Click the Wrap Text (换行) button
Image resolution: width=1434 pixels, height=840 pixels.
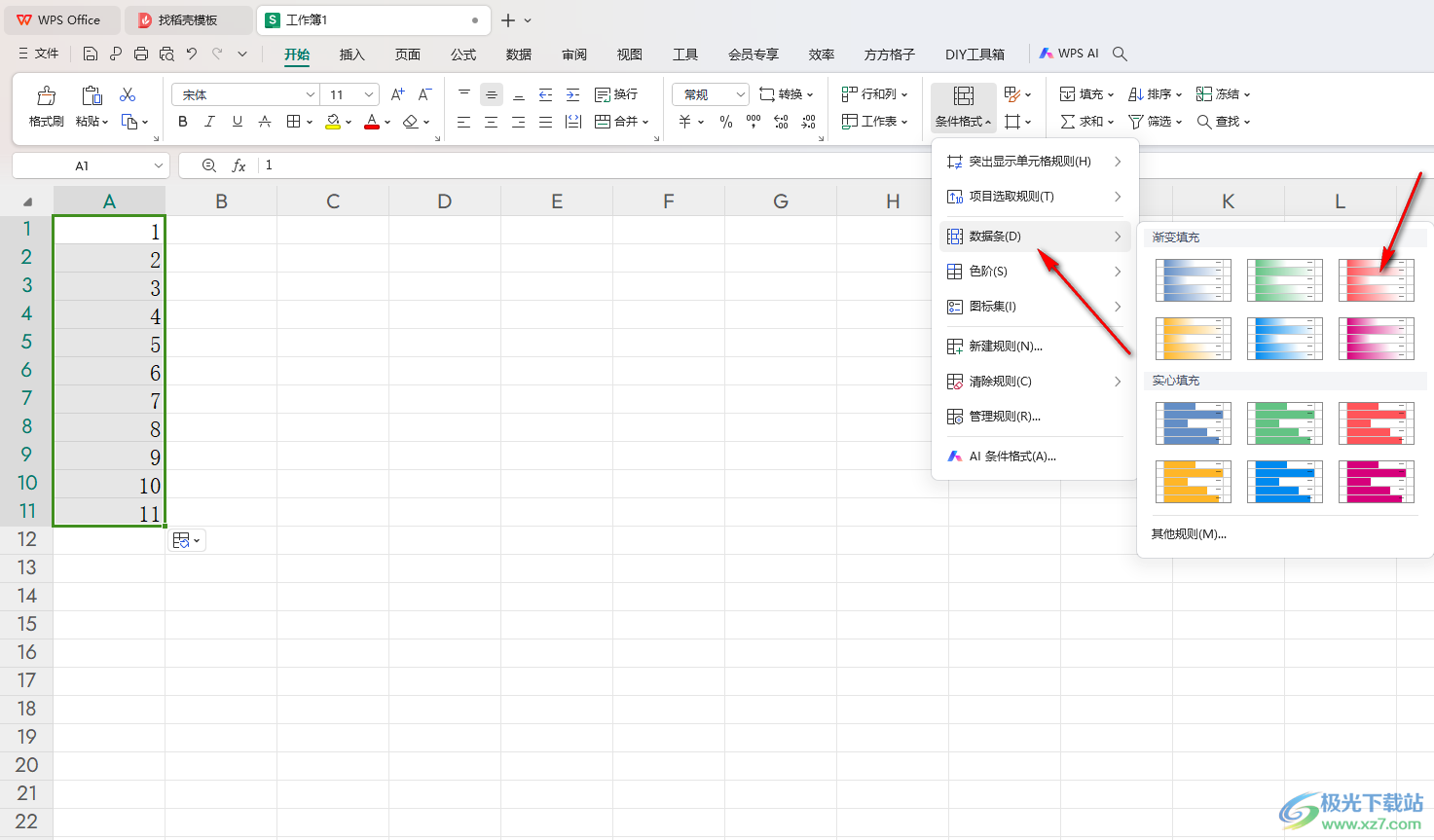tap(616, 94)
